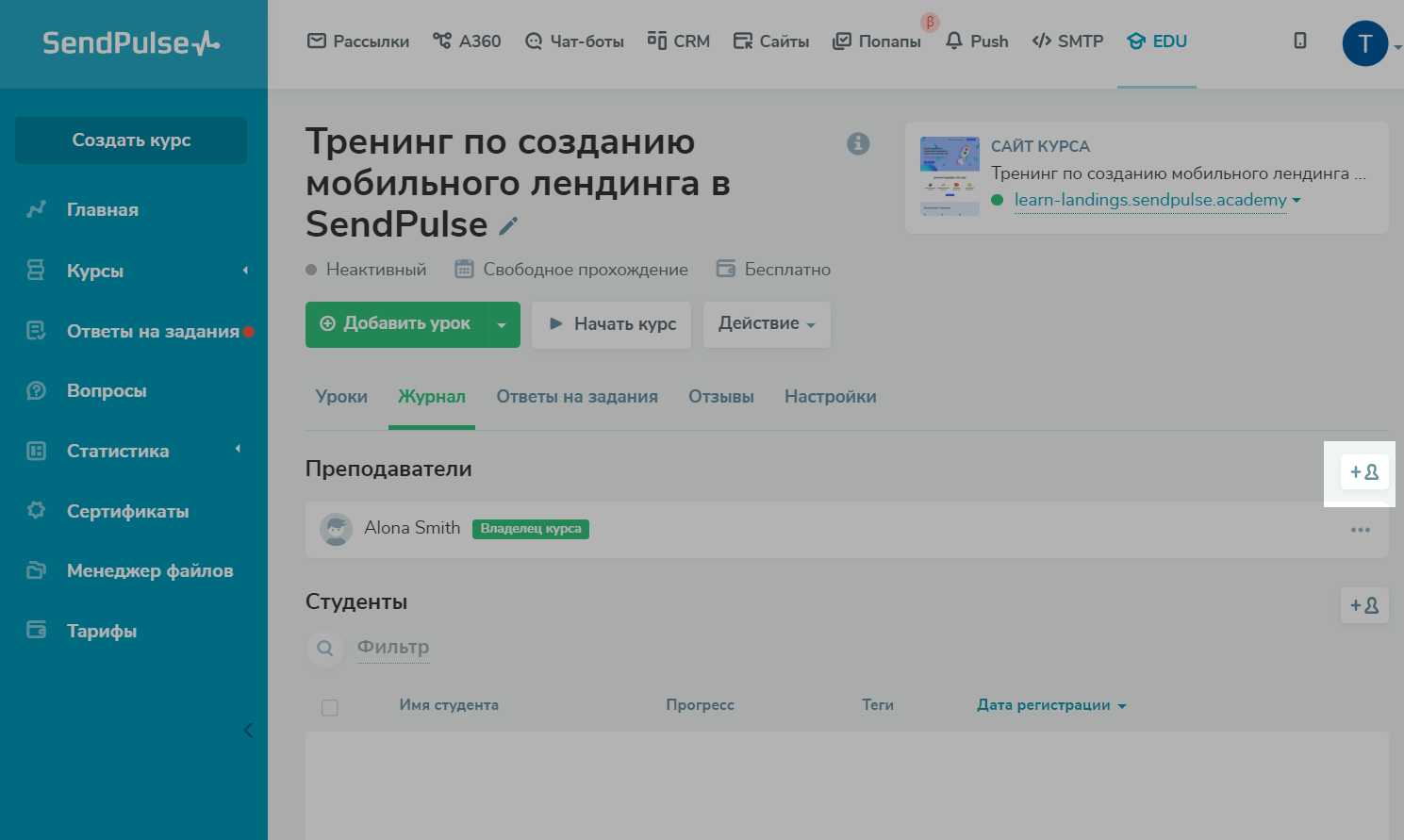Open Тарифы in the sidebar
The image size is (1404, 840).
coord(102,632)
